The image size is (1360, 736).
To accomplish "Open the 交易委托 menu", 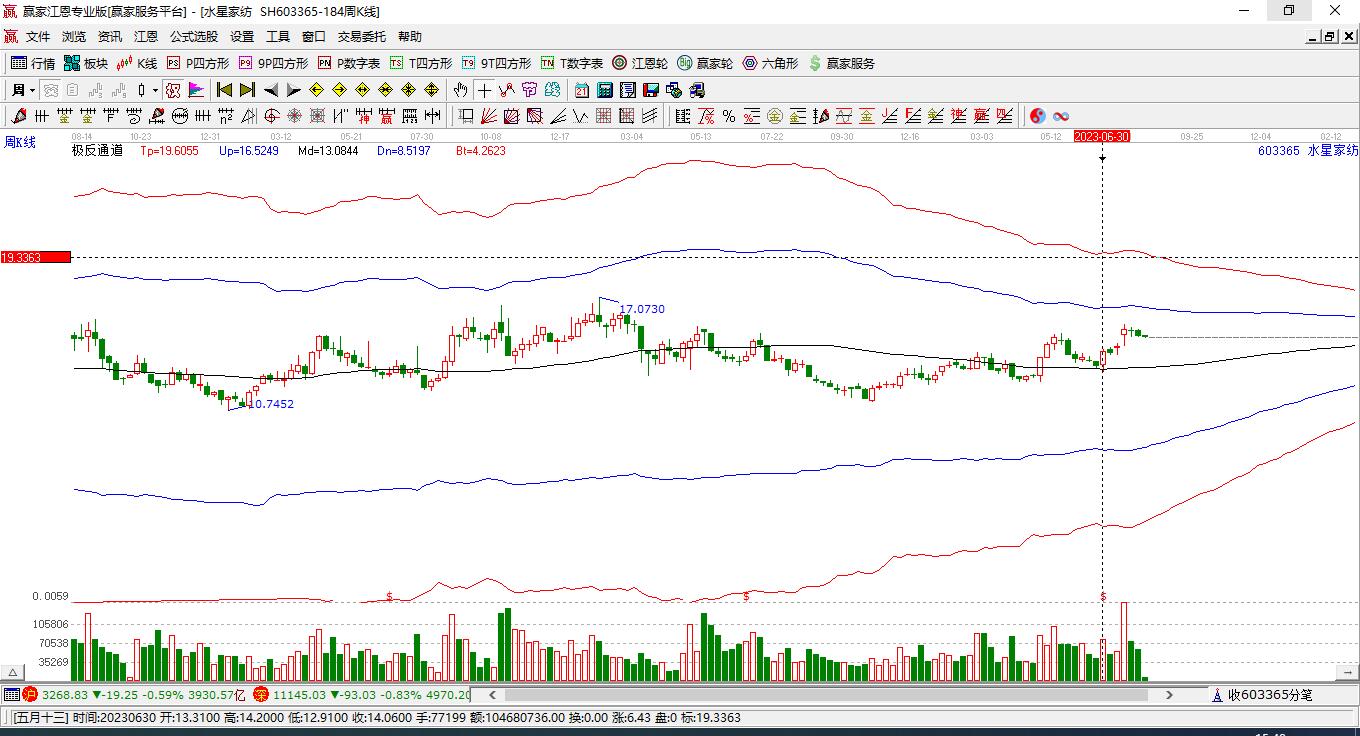I will [x=362, y=37].
